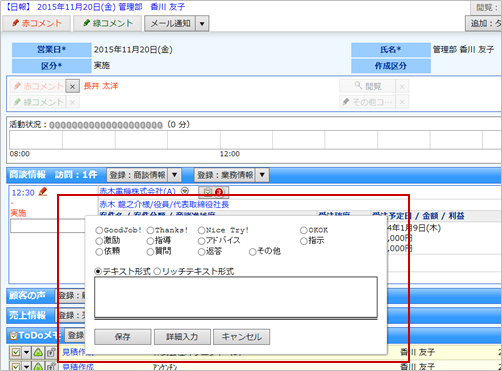Image resolution: width=502 pixels, height=371 pixels.
Task: Click the greyed 緑コメント button in the comment panel
Action: tap(38, 102)
